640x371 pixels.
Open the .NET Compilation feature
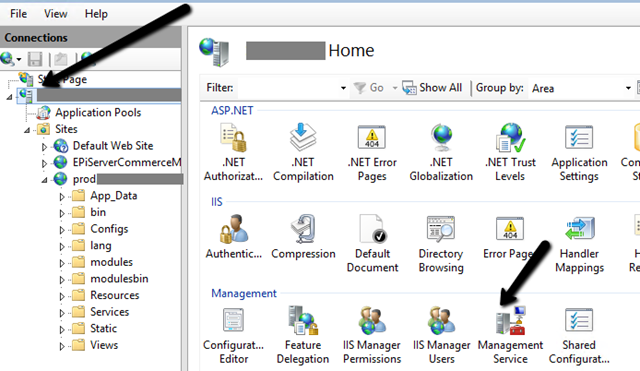(x=303, y=153)
